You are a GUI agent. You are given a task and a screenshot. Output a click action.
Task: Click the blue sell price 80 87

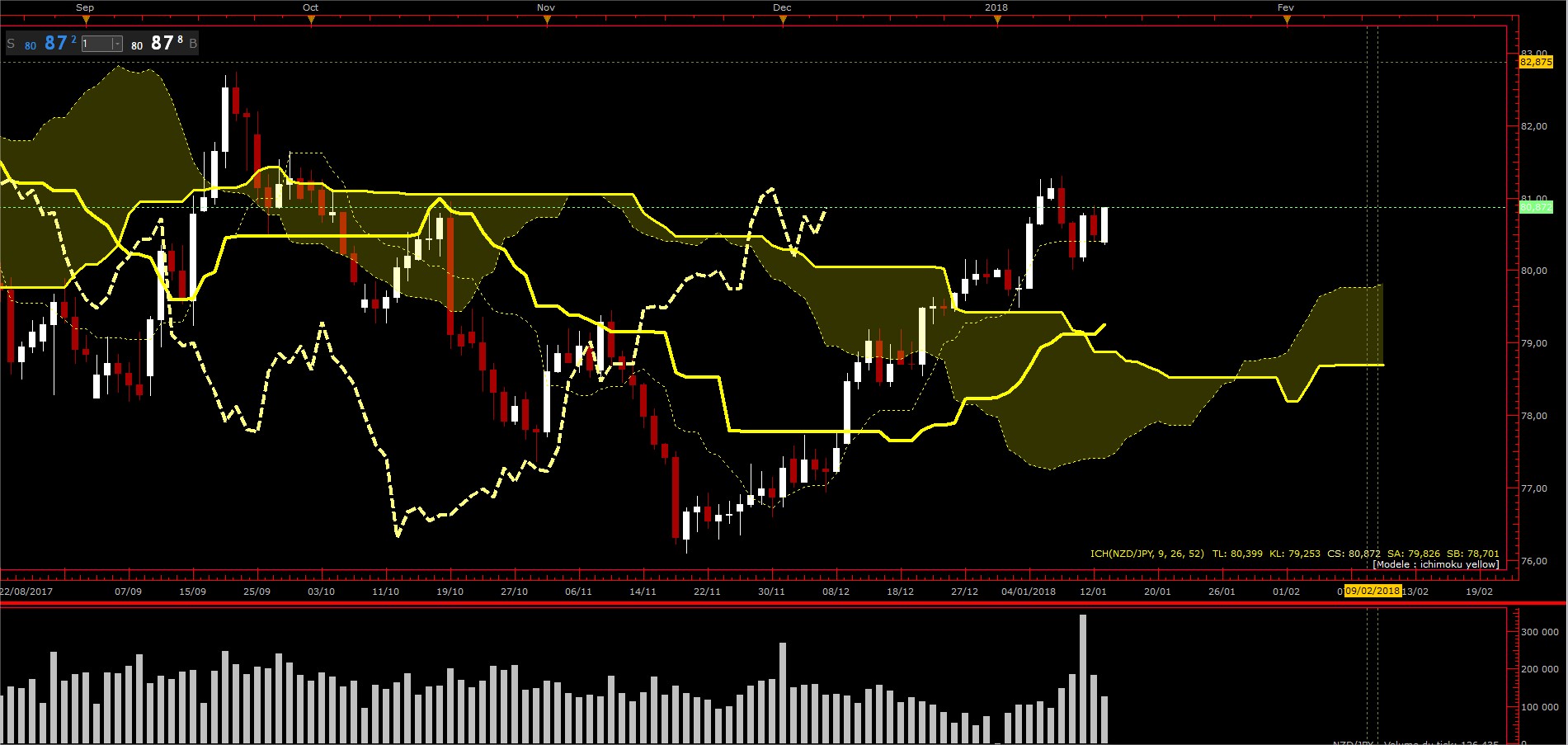coord(50,44)
